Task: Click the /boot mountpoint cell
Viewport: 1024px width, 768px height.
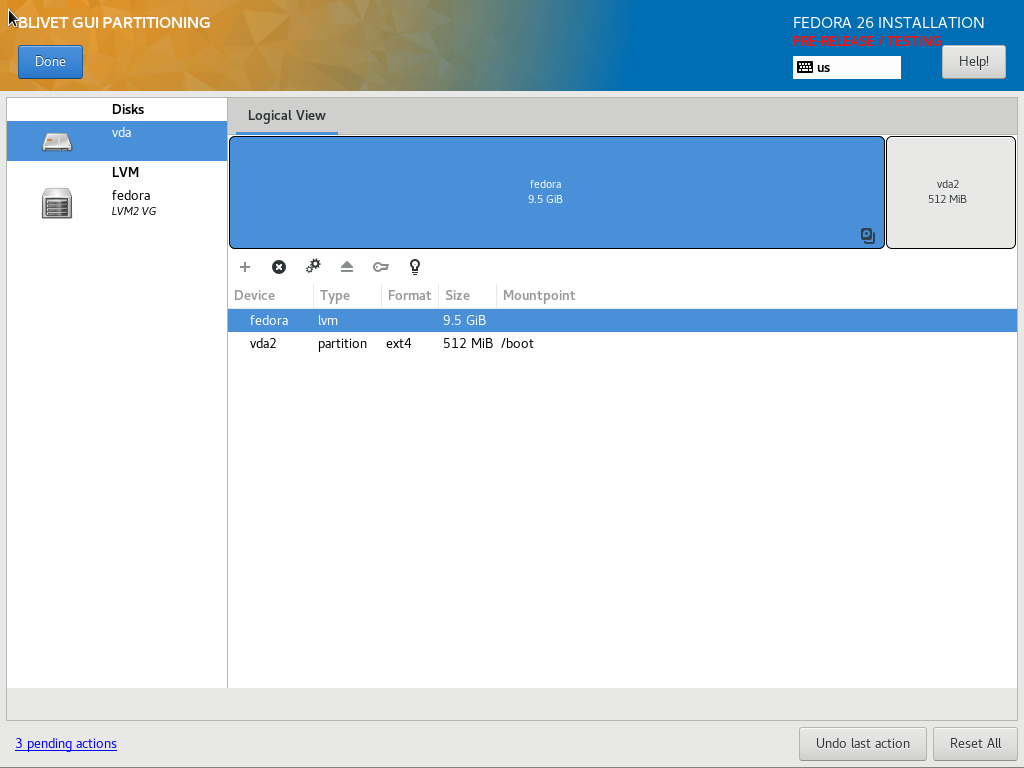Action: coord(517,344)
